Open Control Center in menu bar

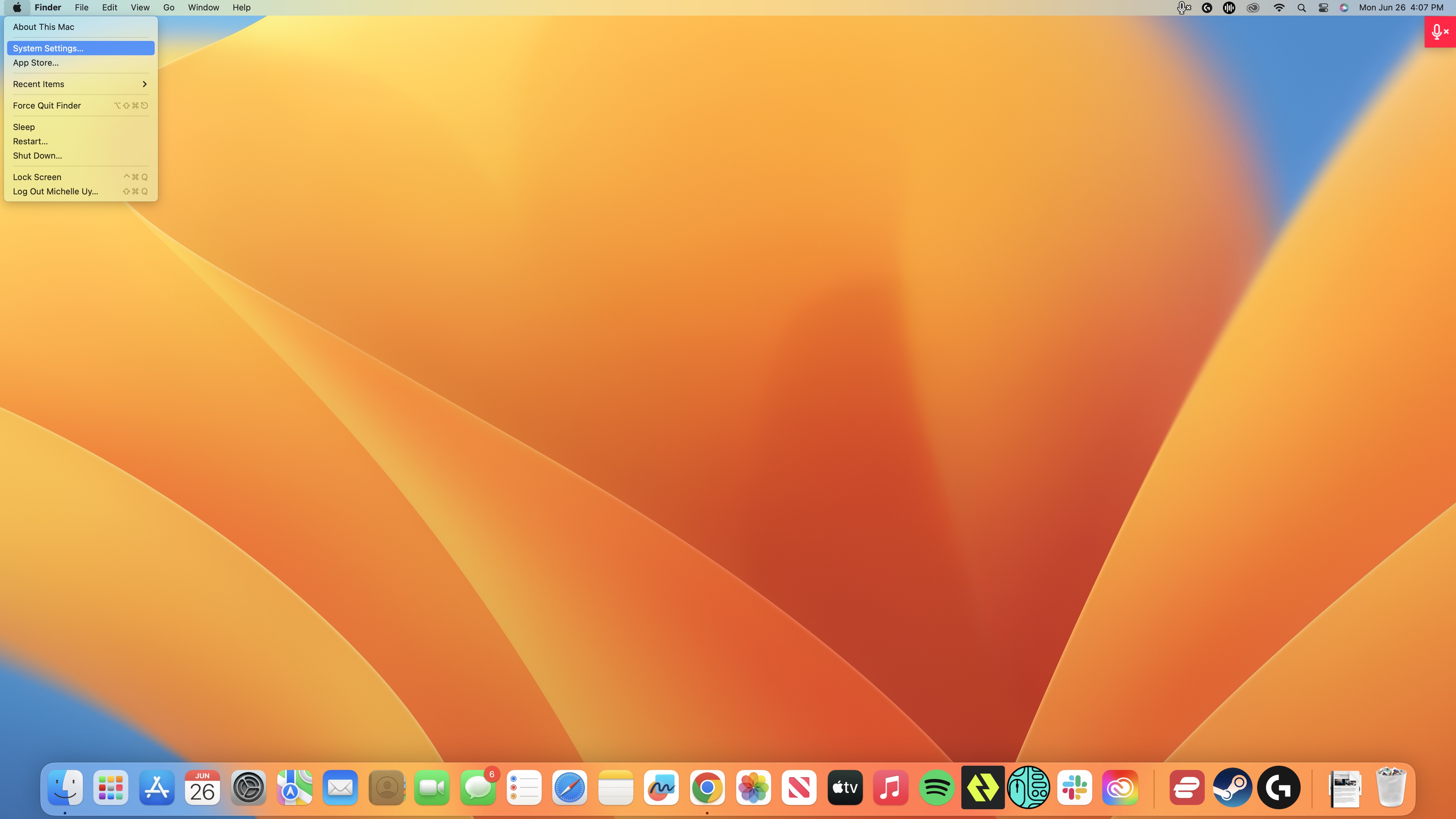click(1323, 7)
